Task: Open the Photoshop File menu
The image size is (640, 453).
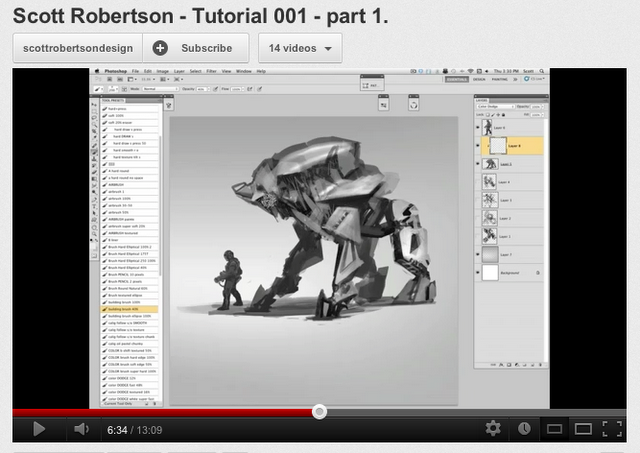Action: (x=135, y=71)
